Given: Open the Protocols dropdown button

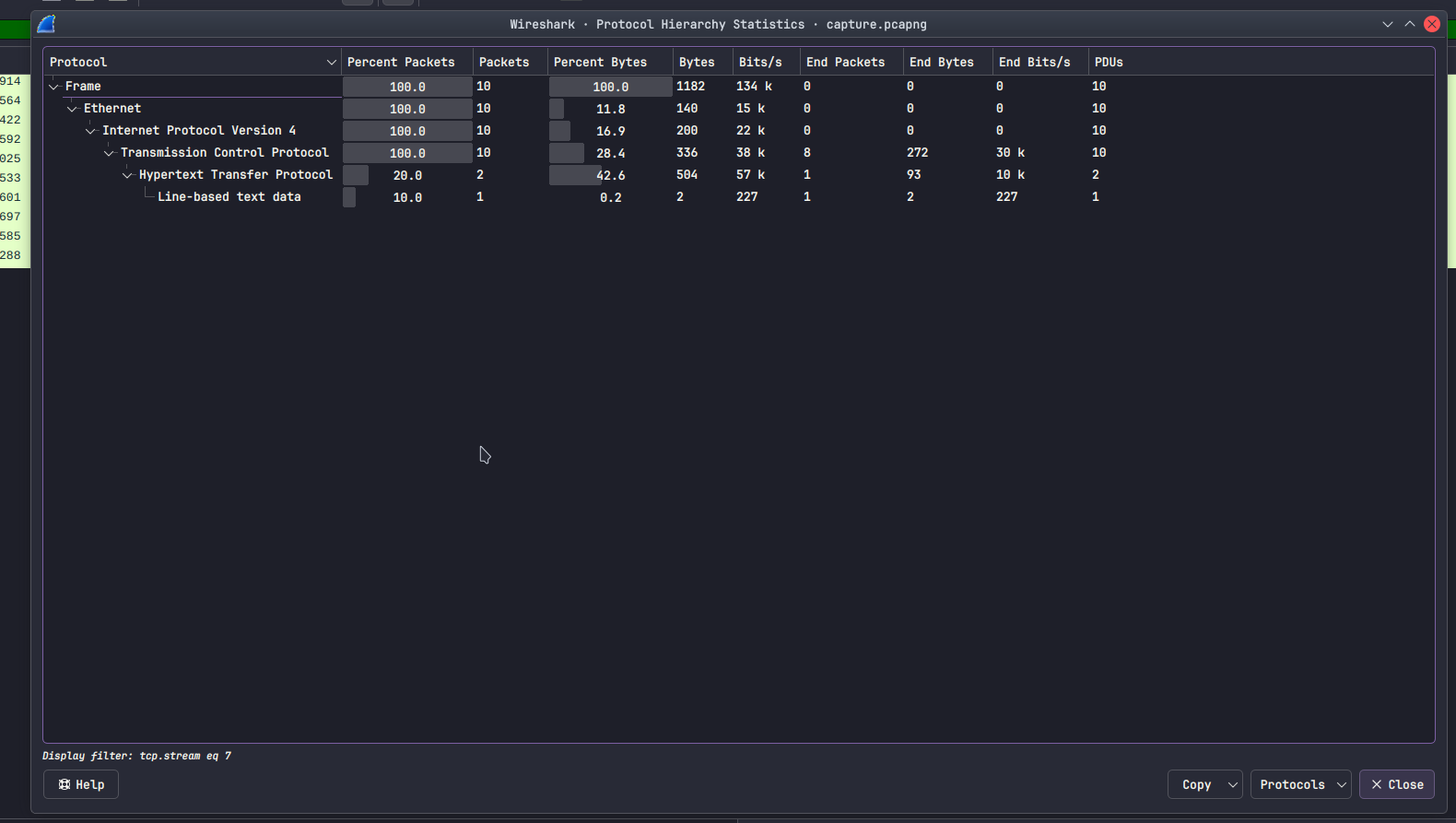Looking at the screenshot, I should coord(1301,784).
